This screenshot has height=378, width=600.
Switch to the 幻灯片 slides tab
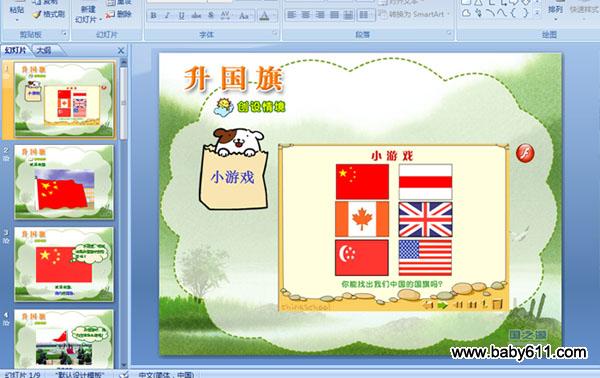pyautogui.click(x=16, y=50)
